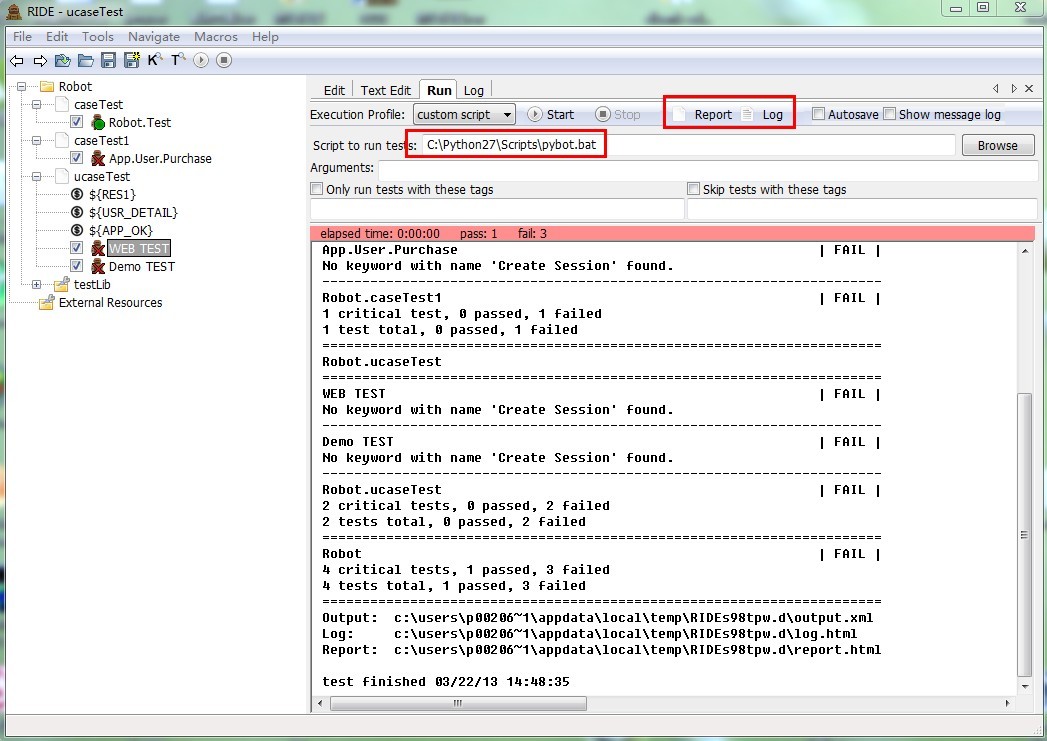Open the Edit menu
1047x741 pixels.
(57, 37)
